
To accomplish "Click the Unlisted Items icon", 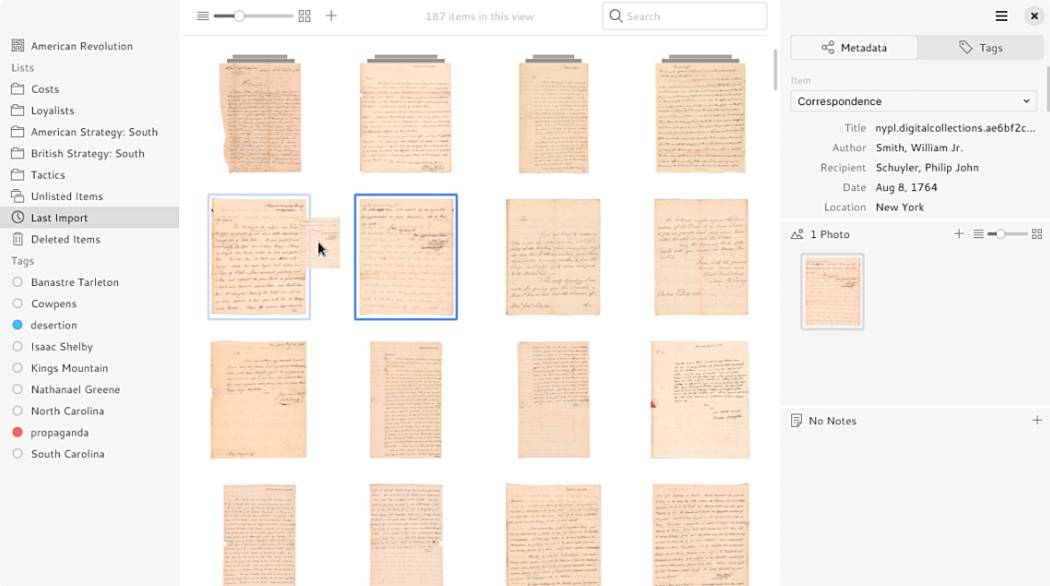I will pyautogui.click(x=17, y=196).
